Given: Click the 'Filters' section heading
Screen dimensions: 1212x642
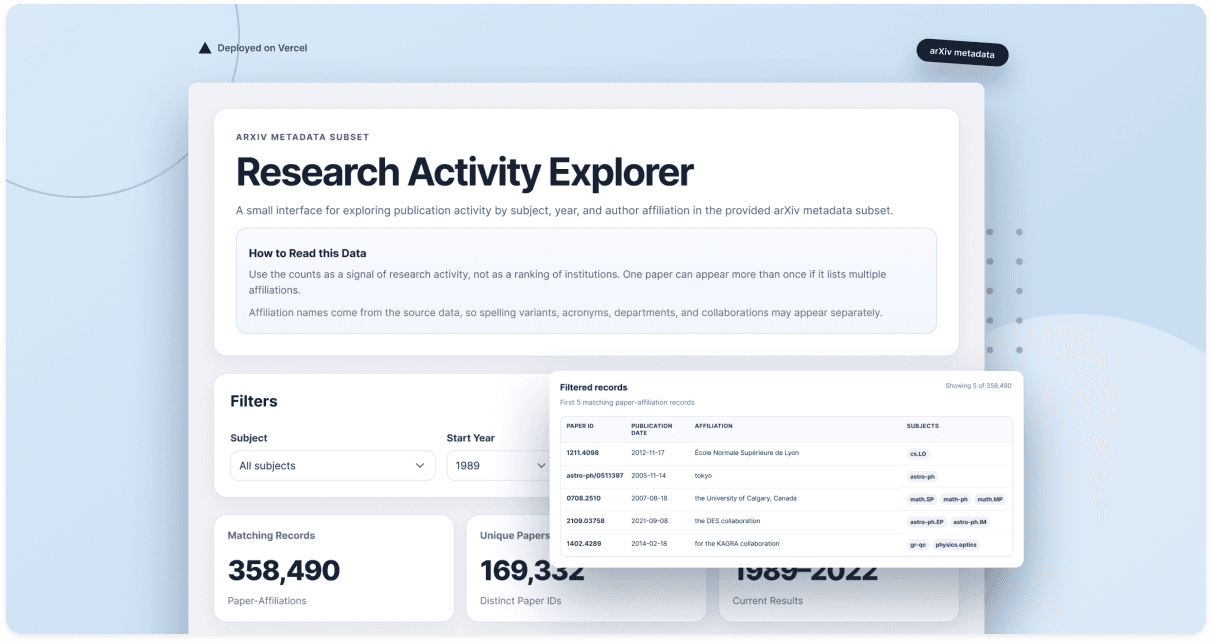Looking at the screenshot, I should (254, 401).
